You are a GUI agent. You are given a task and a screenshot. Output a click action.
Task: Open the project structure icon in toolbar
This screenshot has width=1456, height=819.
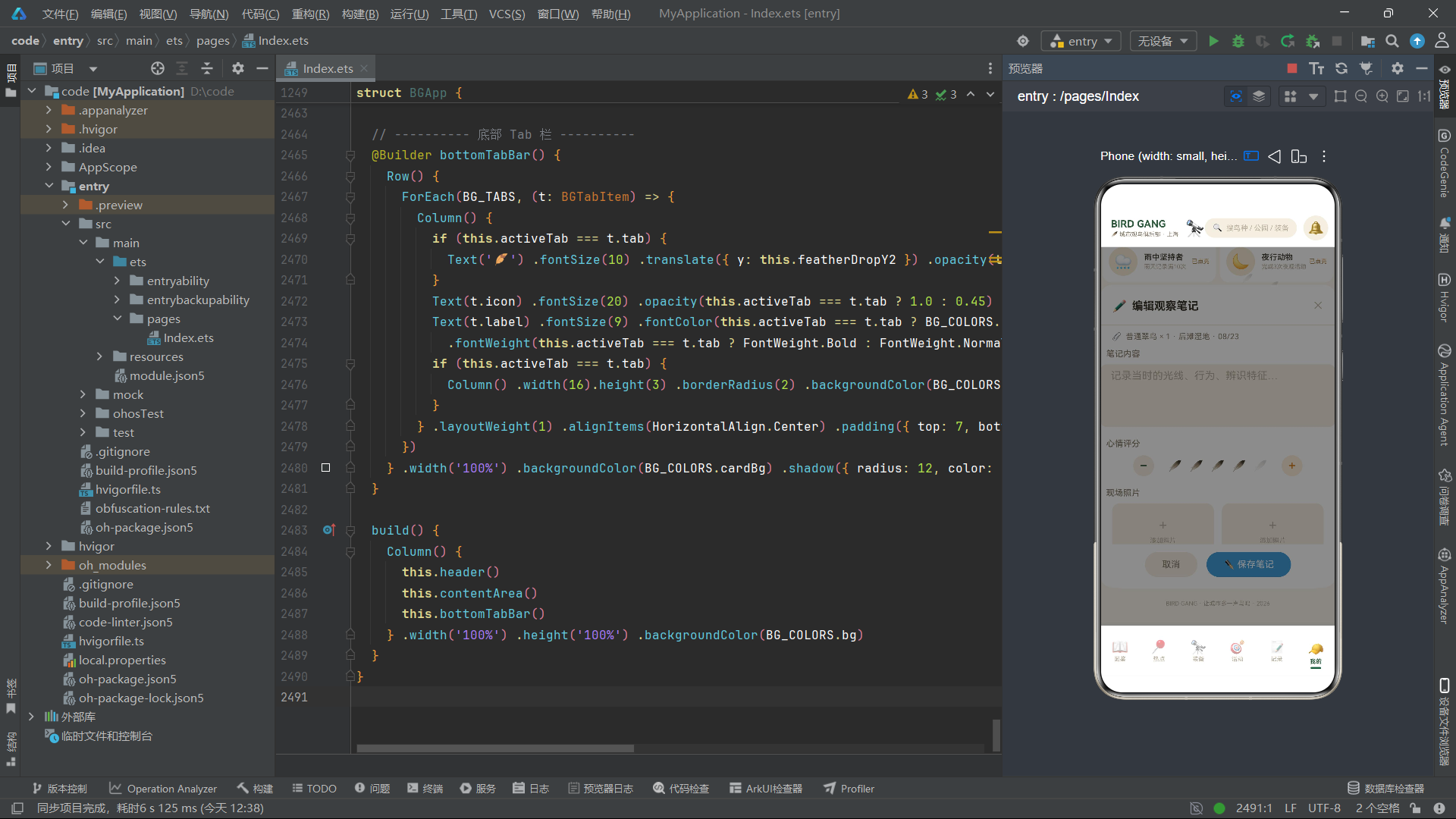coord(1367,41)
